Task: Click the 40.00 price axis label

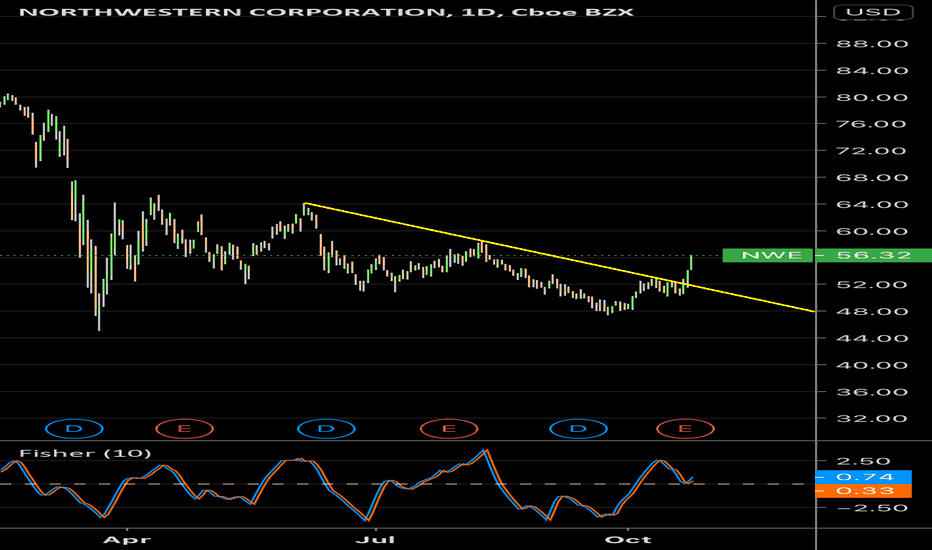Action: point(872,365)
